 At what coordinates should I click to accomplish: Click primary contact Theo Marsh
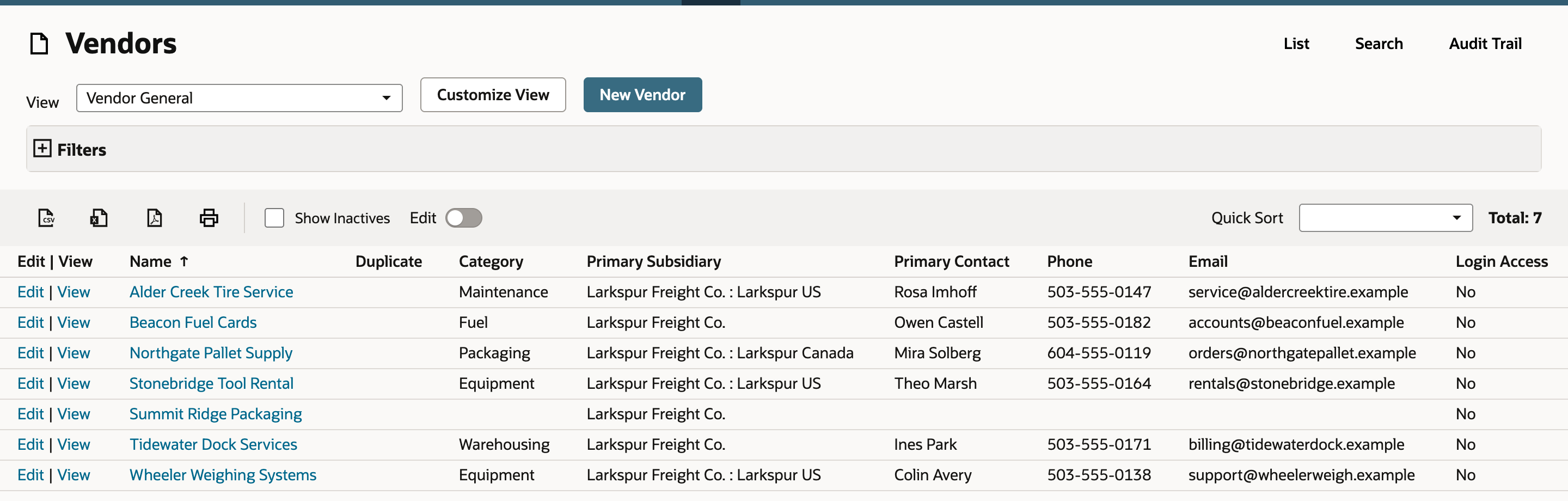coord(935,383)
